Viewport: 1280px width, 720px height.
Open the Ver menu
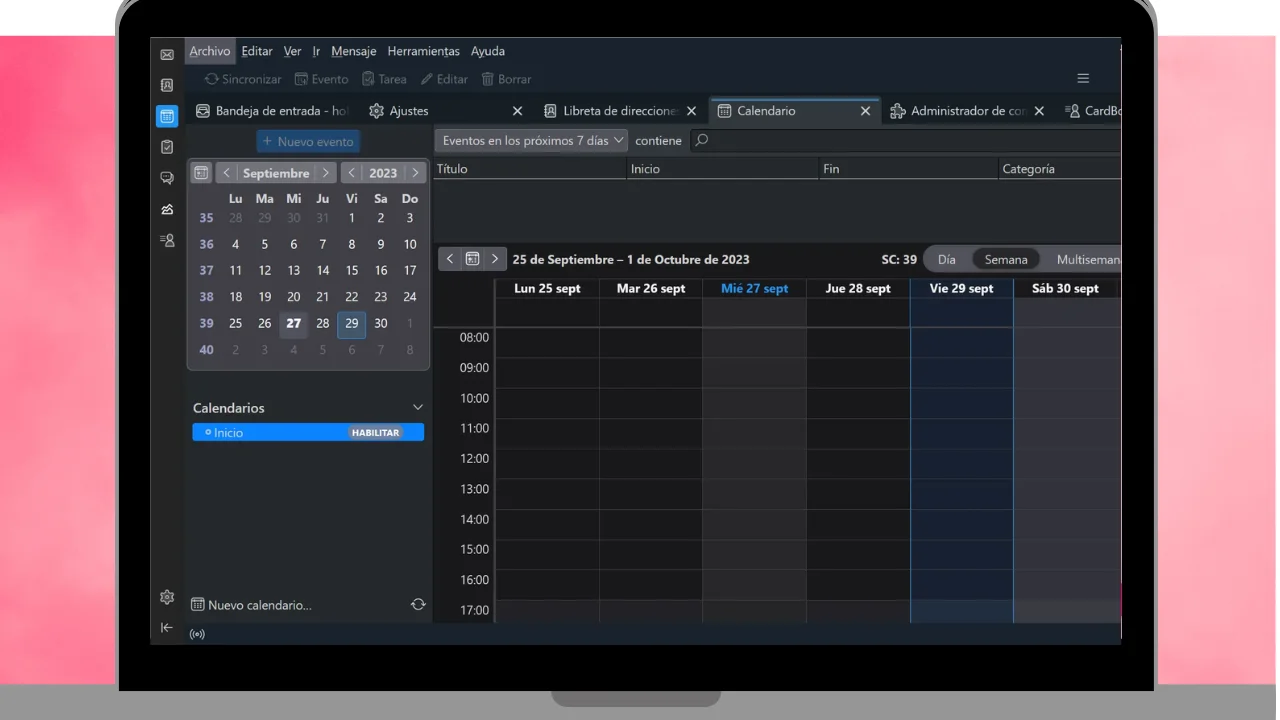pyautogui.click(x=292, y=51)
